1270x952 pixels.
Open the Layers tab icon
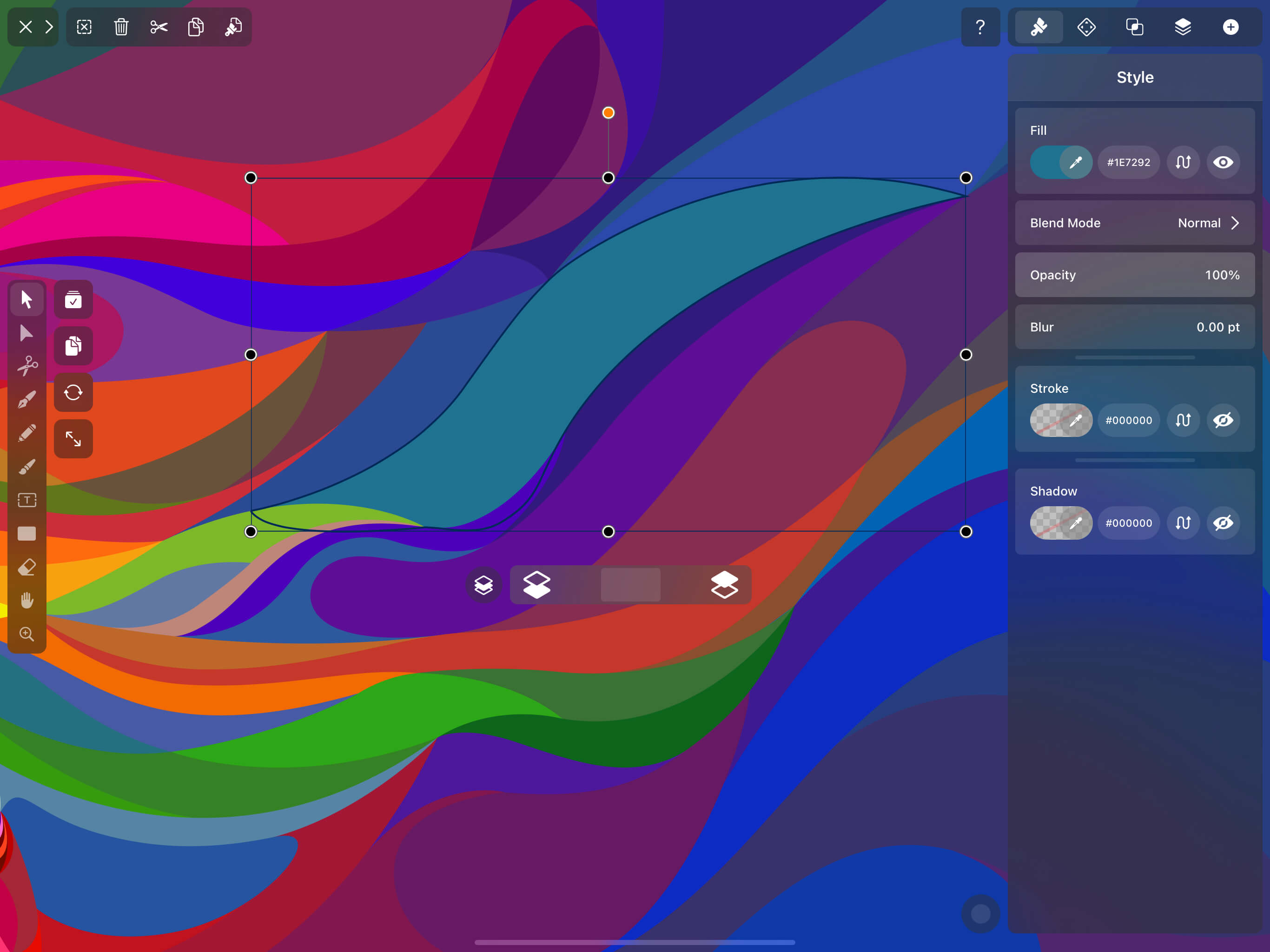pos(1183,27)
